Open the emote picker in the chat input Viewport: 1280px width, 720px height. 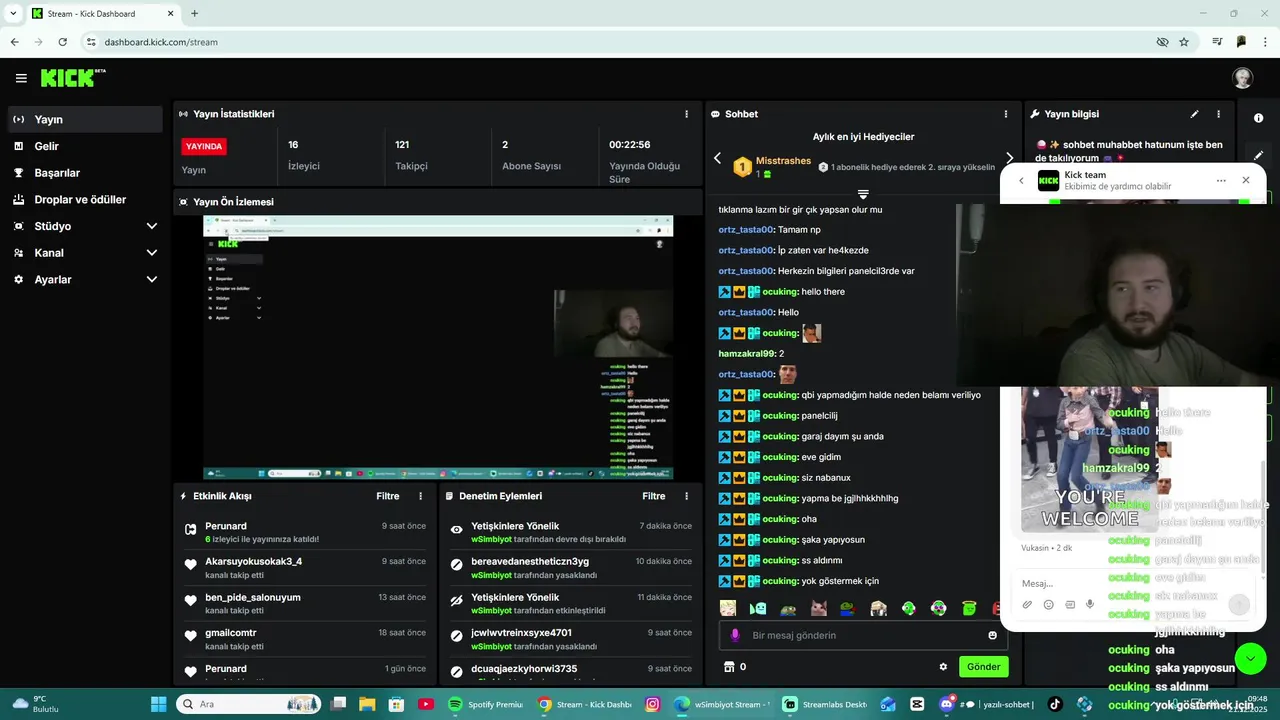point(992,635)
